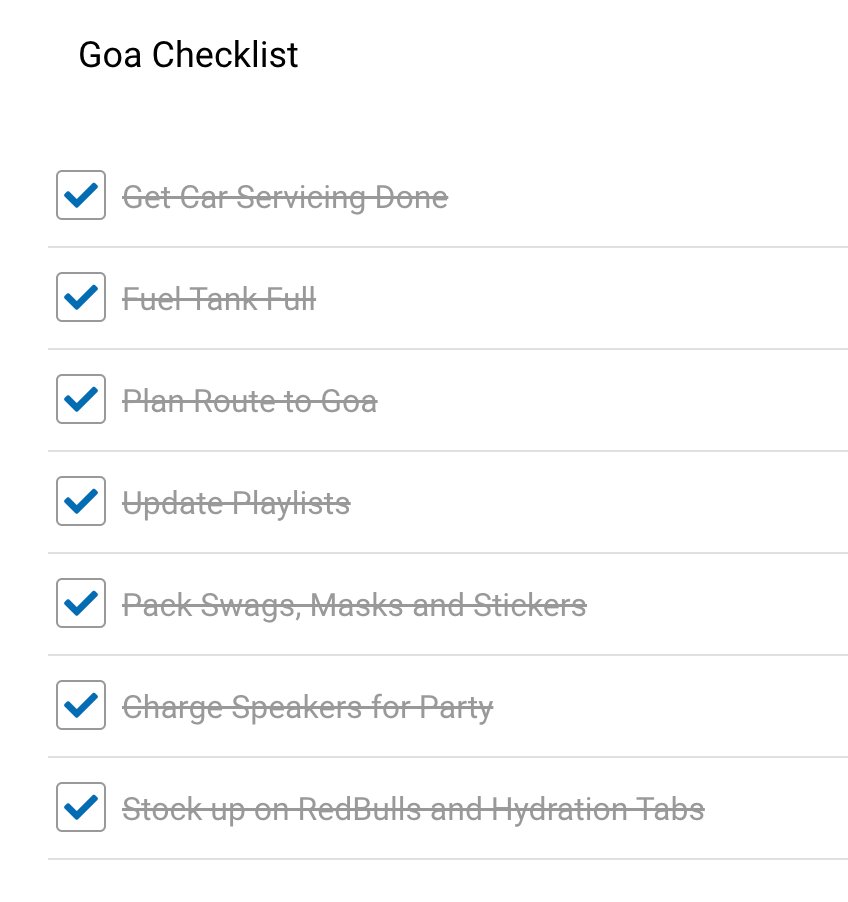This screenshot has width=848, height=902.
Task: Click empty space right of Update Playlists
Action: click(598, 503)
